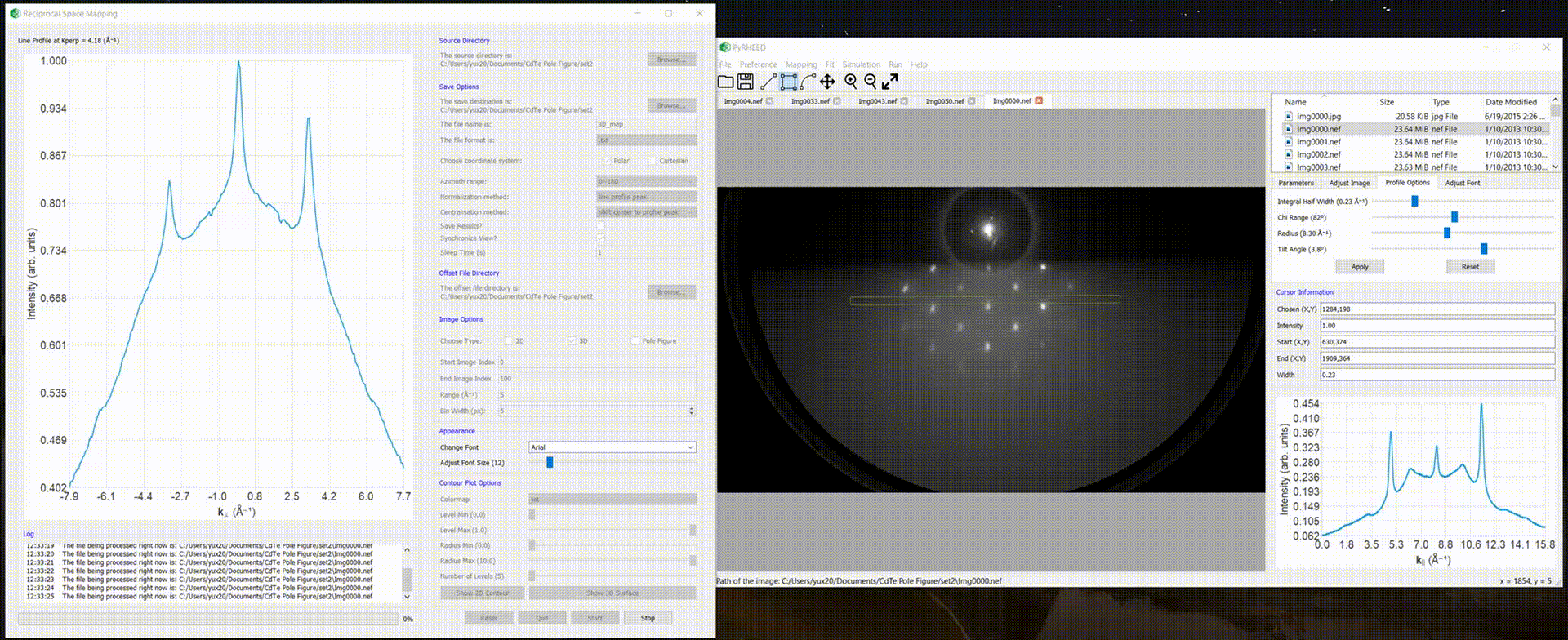Open the Normalization method dropdown
The image size is (1568, 640).
click(x=646, y=197)
